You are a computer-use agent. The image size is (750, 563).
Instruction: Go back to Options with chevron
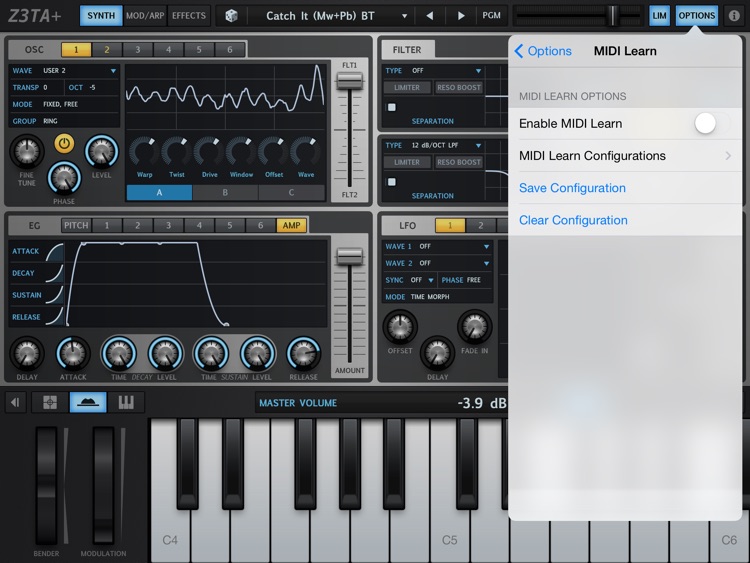543,51
